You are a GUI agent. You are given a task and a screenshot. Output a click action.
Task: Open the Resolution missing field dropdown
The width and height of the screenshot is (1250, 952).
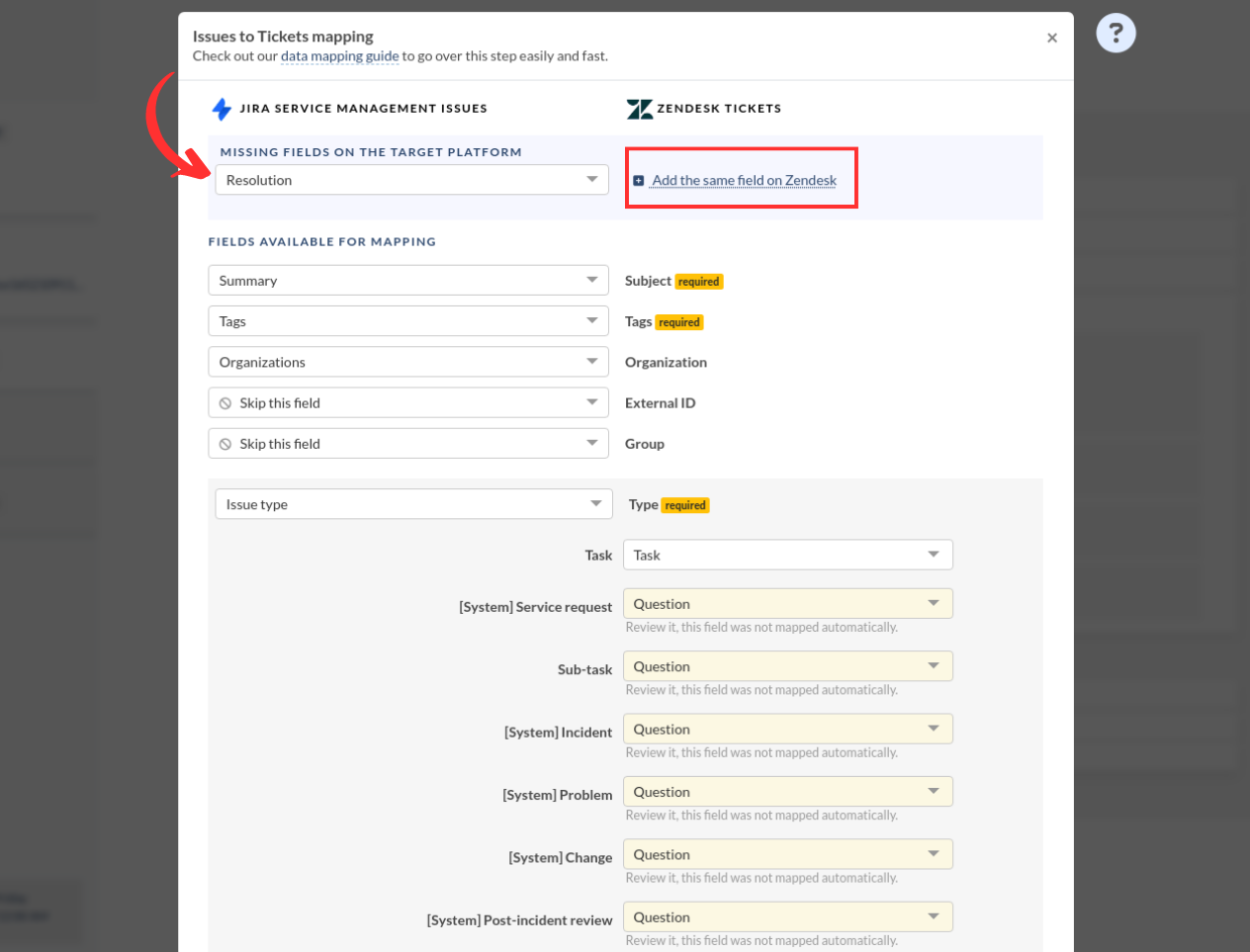411,180
